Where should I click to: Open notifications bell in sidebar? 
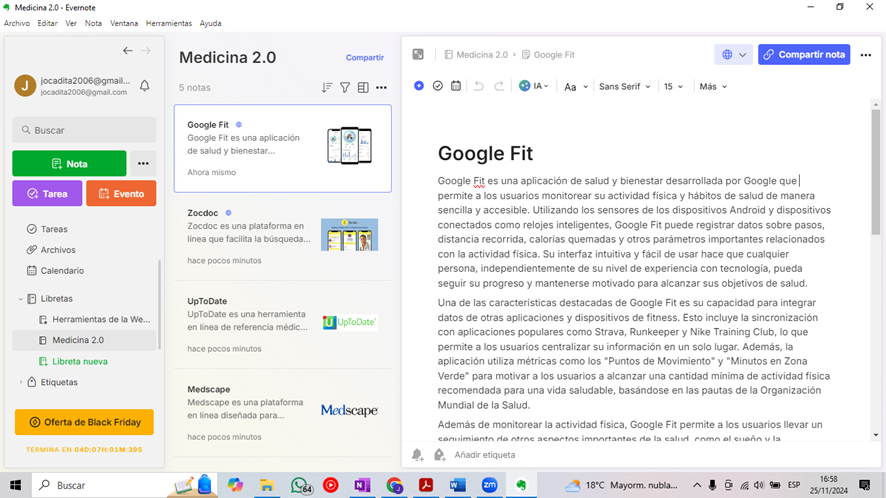pos(145,85)
